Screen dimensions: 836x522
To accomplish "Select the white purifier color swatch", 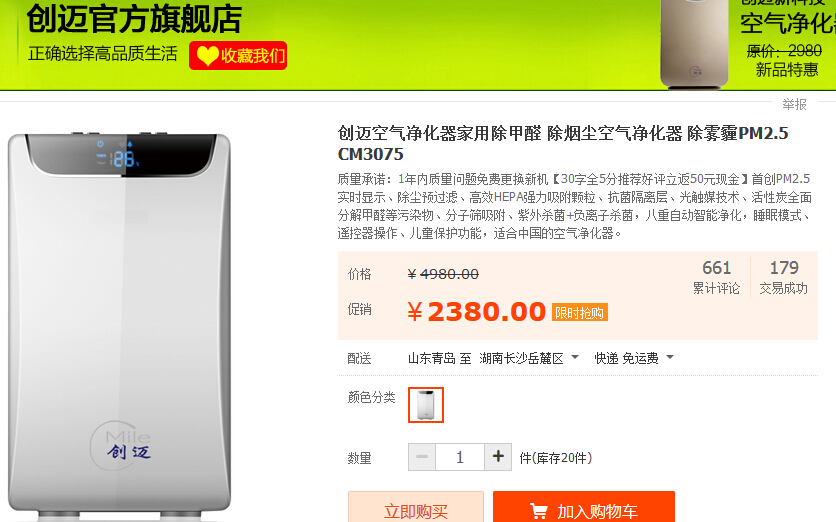I will pyautogui.click(x=425, y=405).
